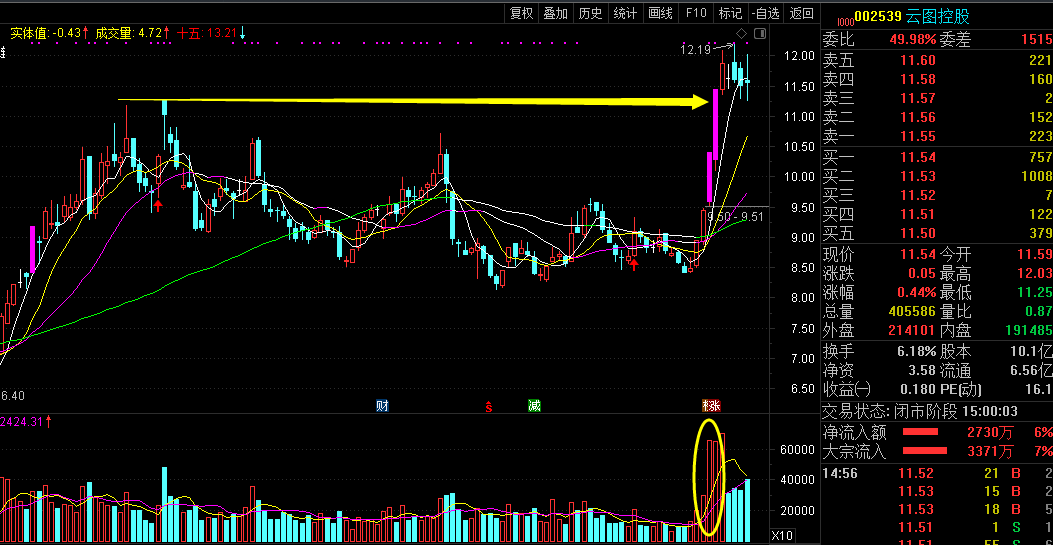This screenshot has width=1053, height=545.
Task: Click the 委差 label
Action: click(955, 40)
